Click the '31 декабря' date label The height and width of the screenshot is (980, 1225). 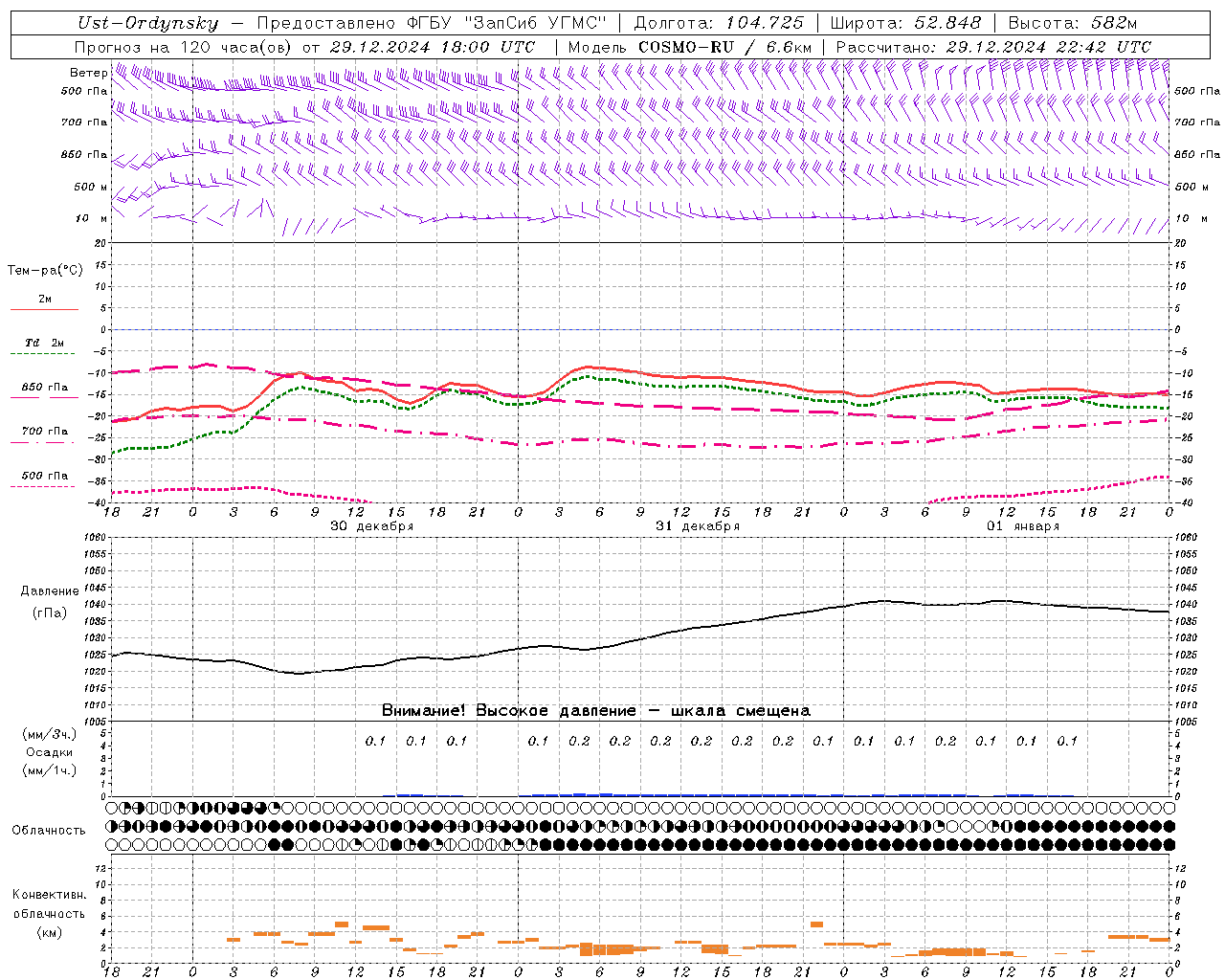(x=698, y=526)
